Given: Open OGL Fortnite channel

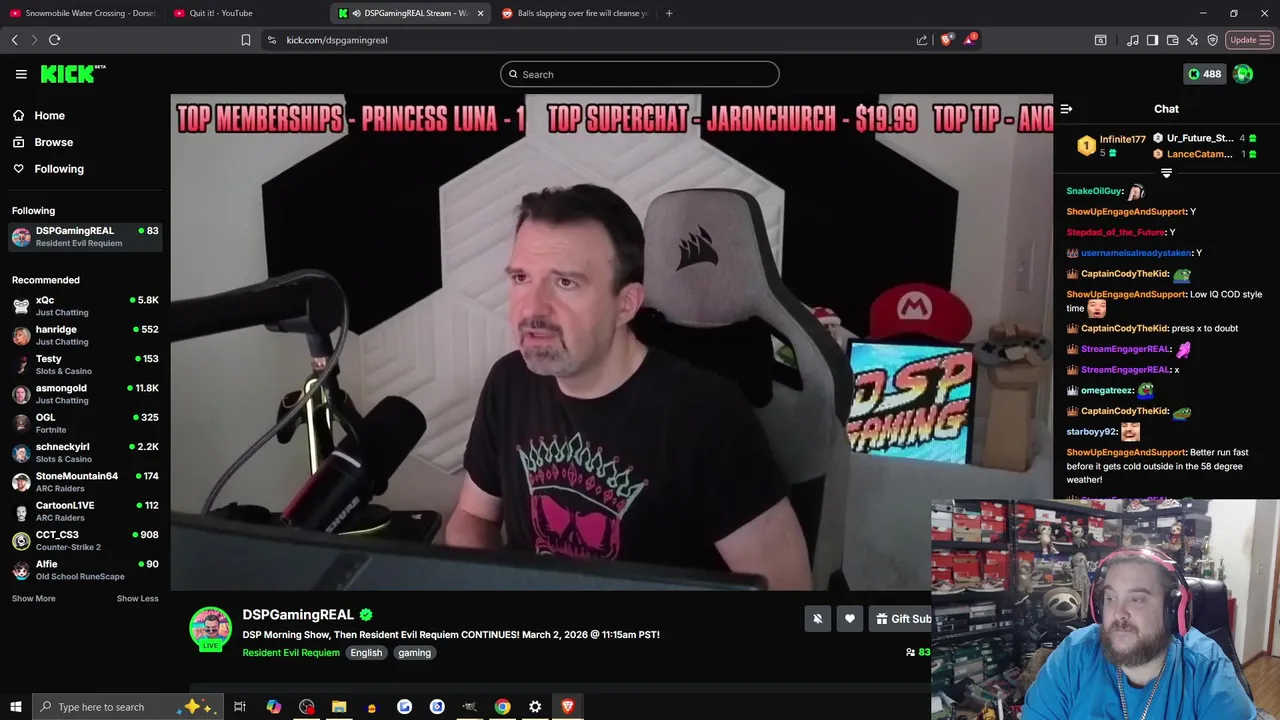Looking at the screenshot, I should (x=85, y=423).
